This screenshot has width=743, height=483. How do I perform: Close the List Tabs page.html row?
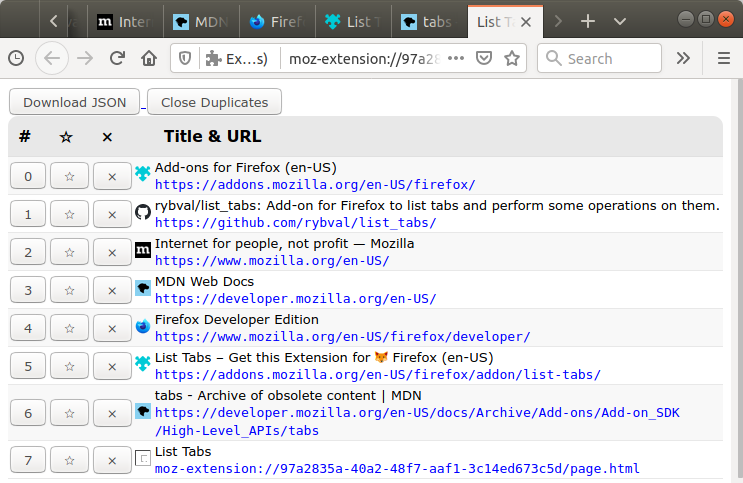click(112, 460)
